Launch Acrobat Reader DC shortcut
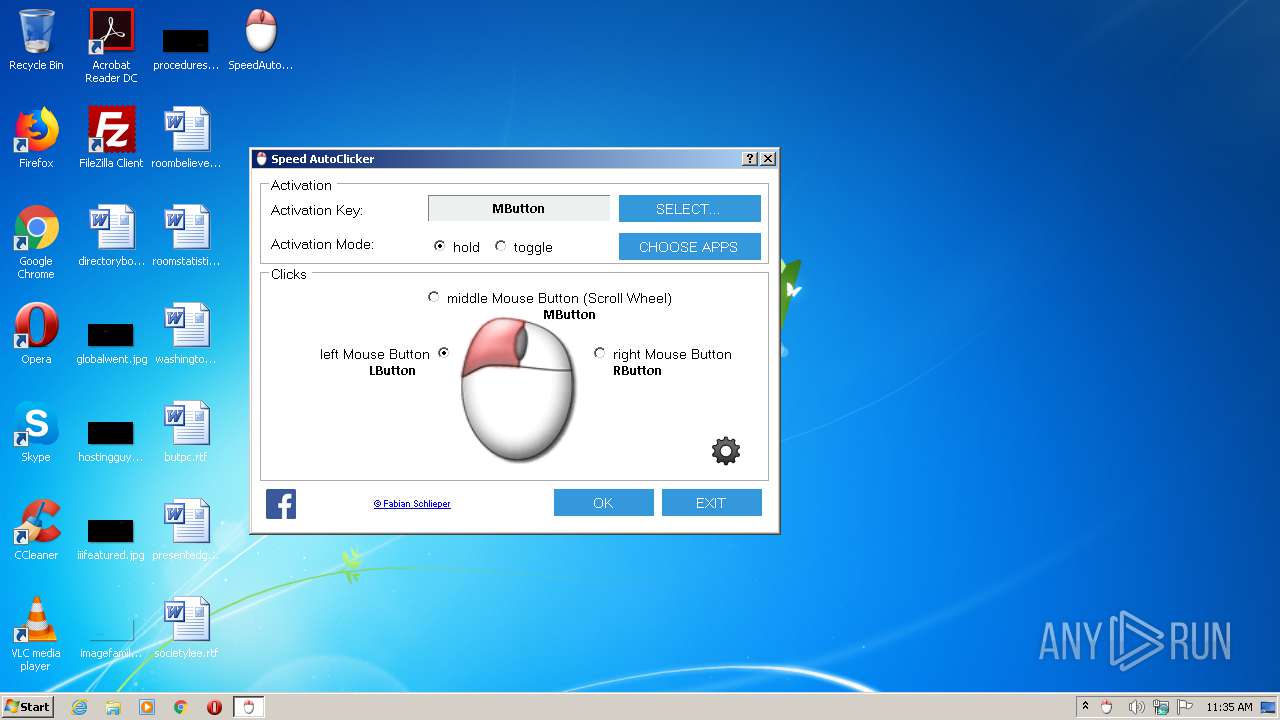This screenshot has height=720, width=1280. pos(111,46)
